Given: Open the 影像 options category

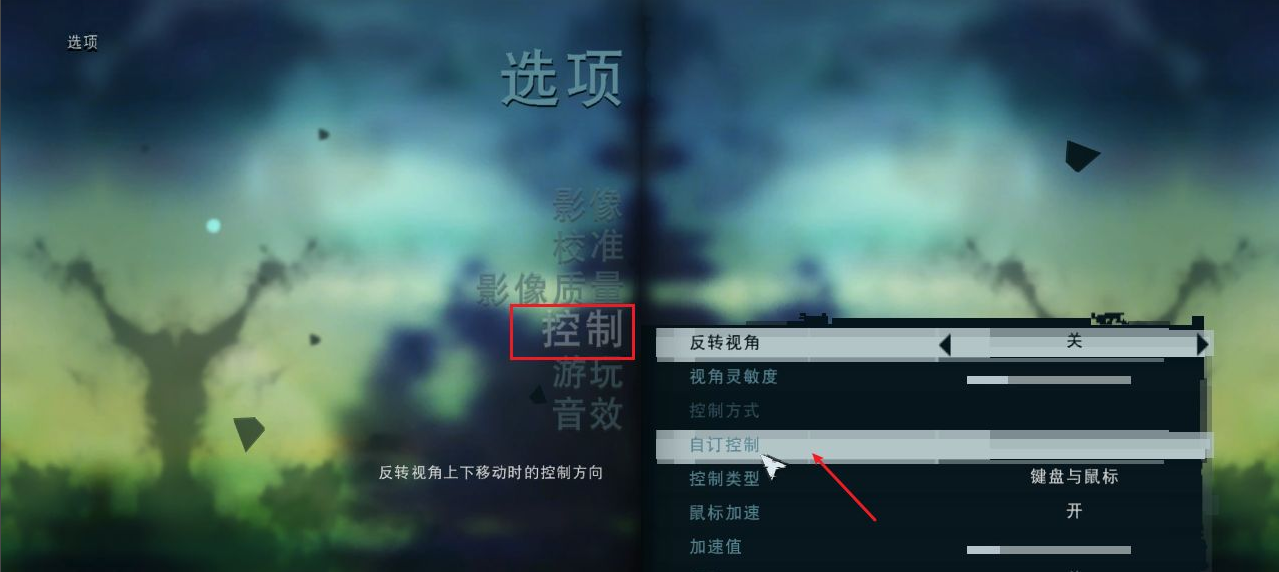Looking at the screenshot, I should pos(588,205).
